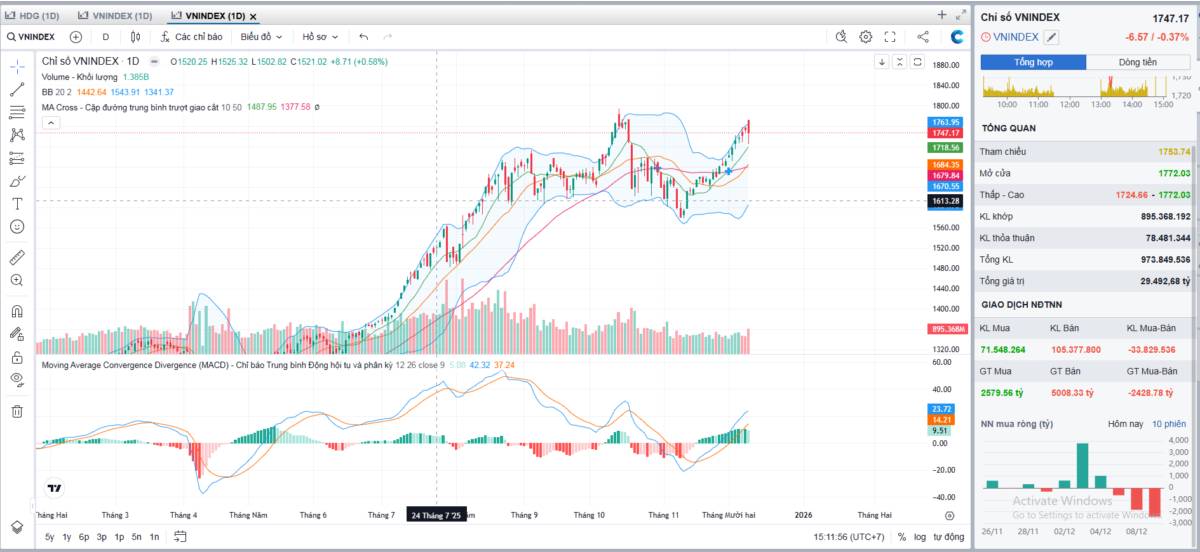This screenshot has height=552, width=1200.
Task: Click the red current price label 1747.17
Action: point(946,133)
